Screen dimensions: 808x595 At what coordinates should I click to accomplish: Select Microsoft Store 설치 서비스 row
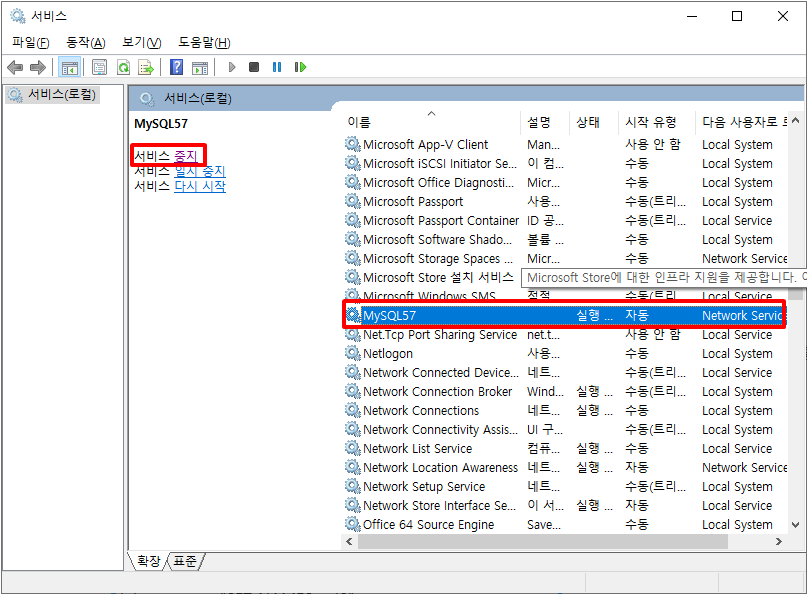click(432, 278)
